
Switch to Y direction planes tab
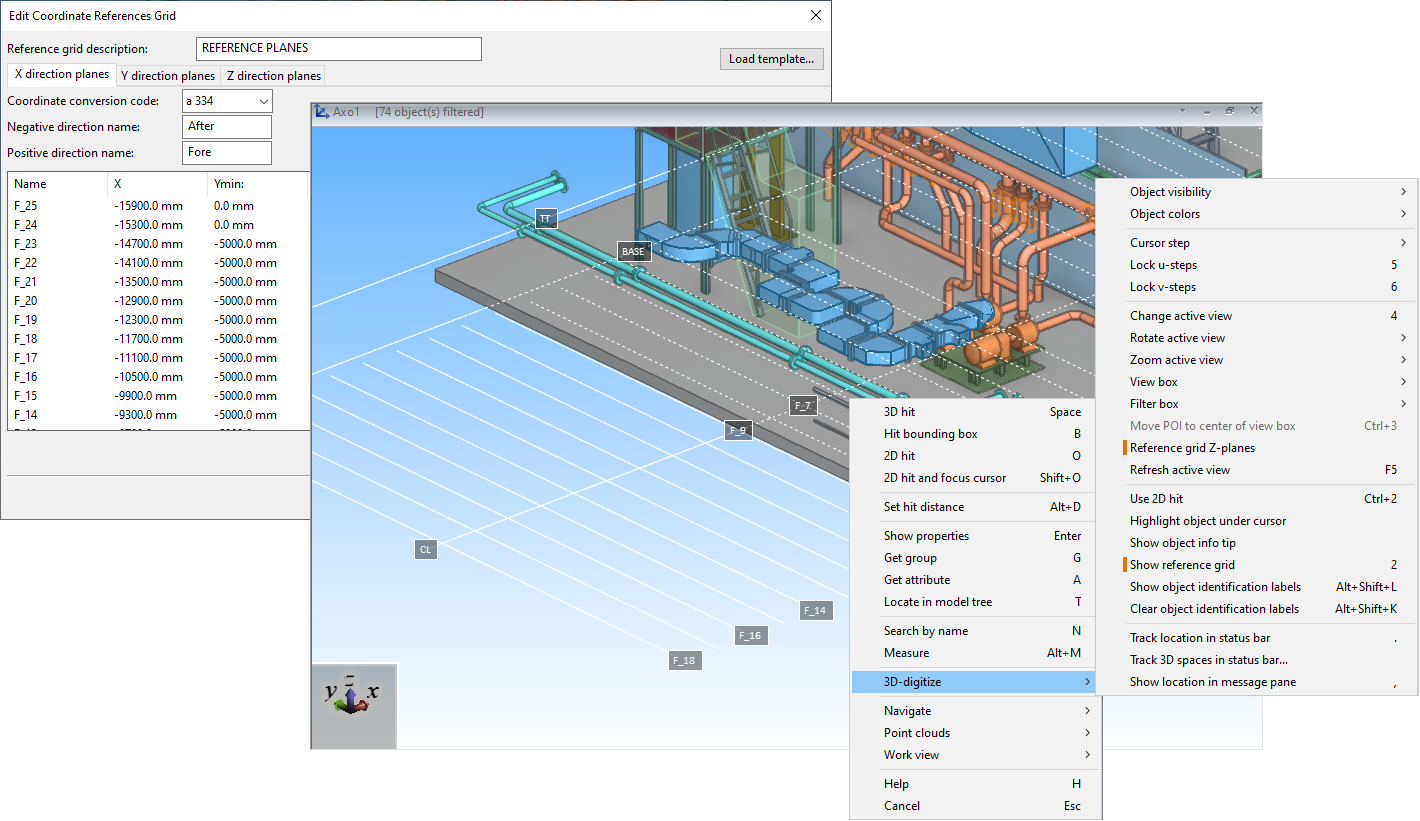point(168,76)
